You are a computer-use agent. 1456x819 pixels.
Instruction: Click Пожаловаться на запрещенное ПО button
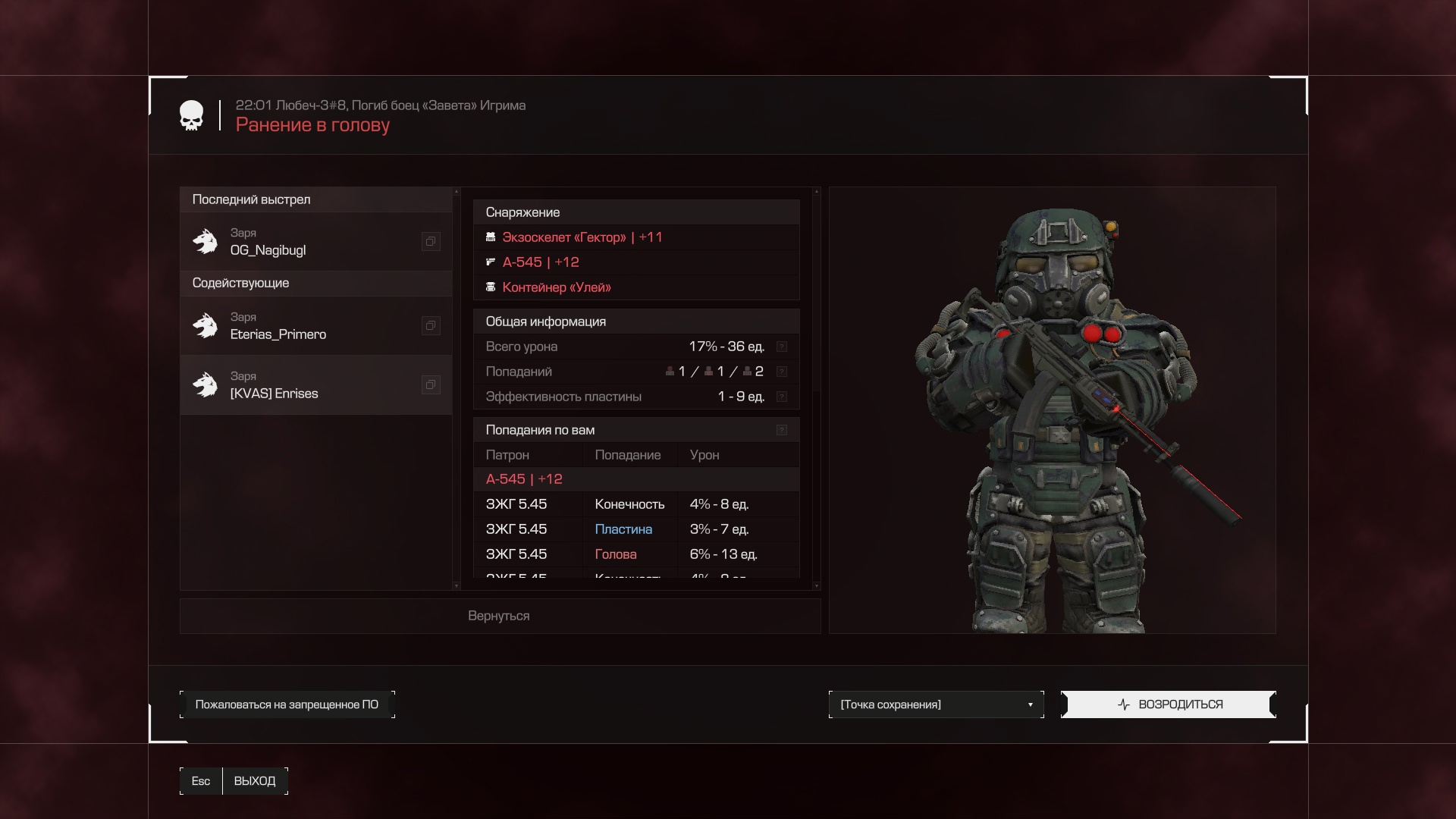point(287,704)
